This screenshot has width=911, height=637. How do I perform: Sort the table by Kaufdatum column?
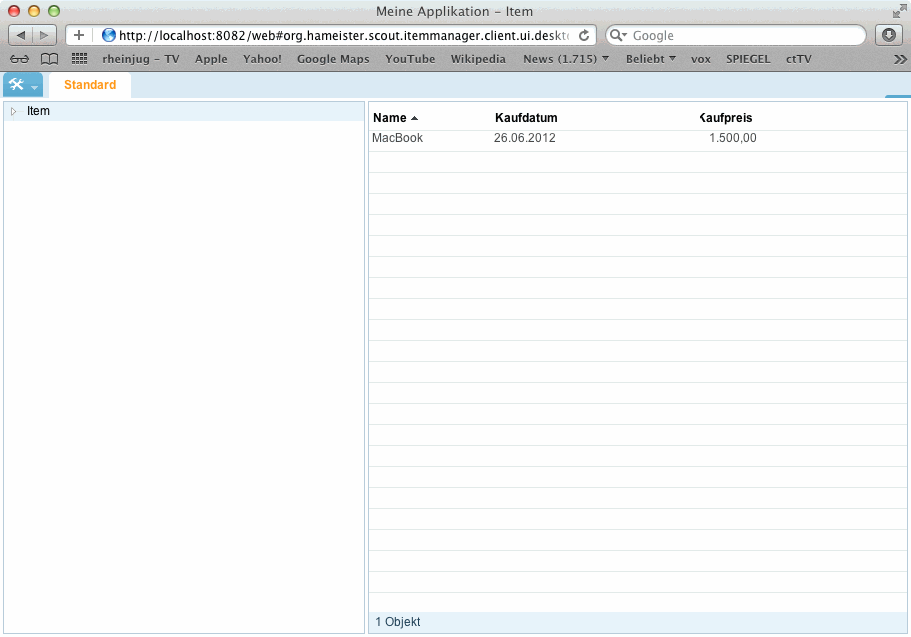[526, 118]
